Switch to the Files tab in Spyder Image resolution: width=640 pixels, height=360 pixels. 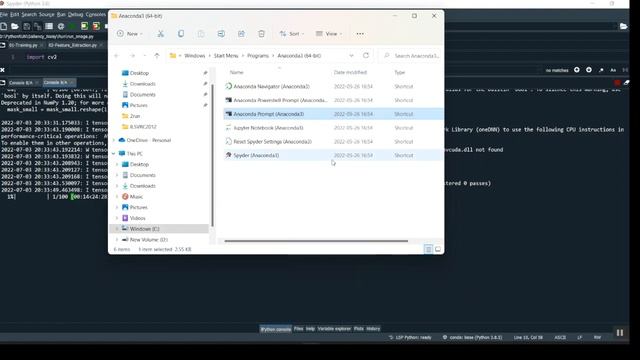(299, 329)
